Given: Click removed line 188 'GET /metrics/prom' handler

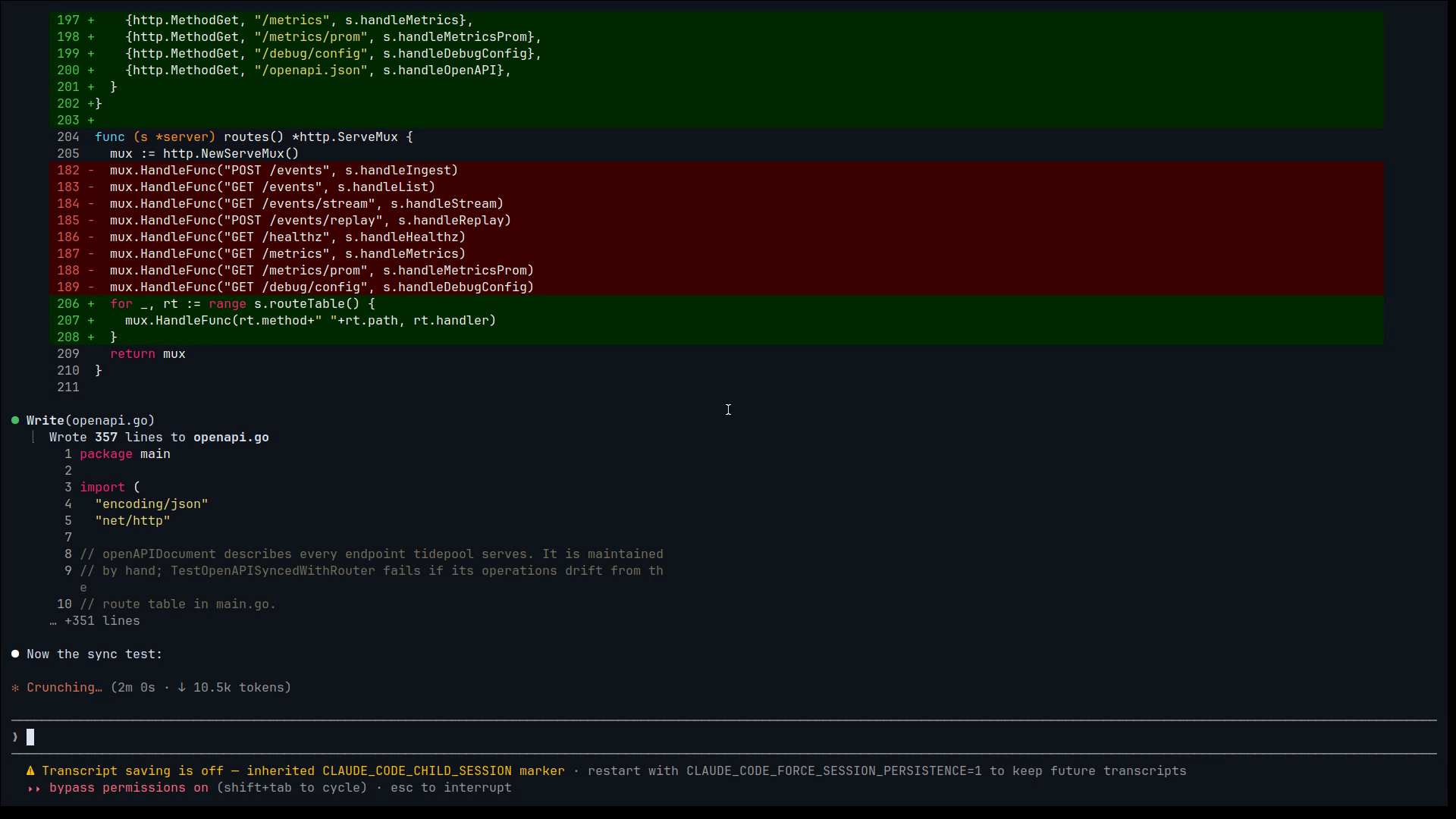Looking at the screenshot, I should 717,271.
